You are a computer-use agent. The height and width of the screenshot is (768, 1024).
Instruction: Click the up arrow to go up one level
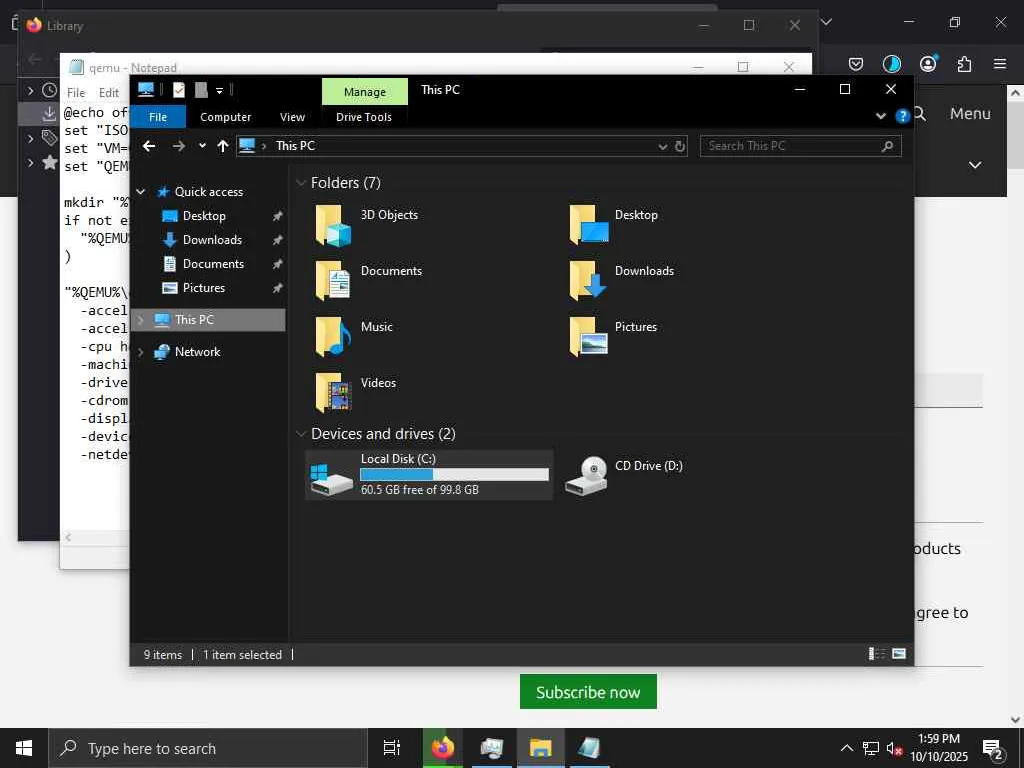(x=223, y=146)
